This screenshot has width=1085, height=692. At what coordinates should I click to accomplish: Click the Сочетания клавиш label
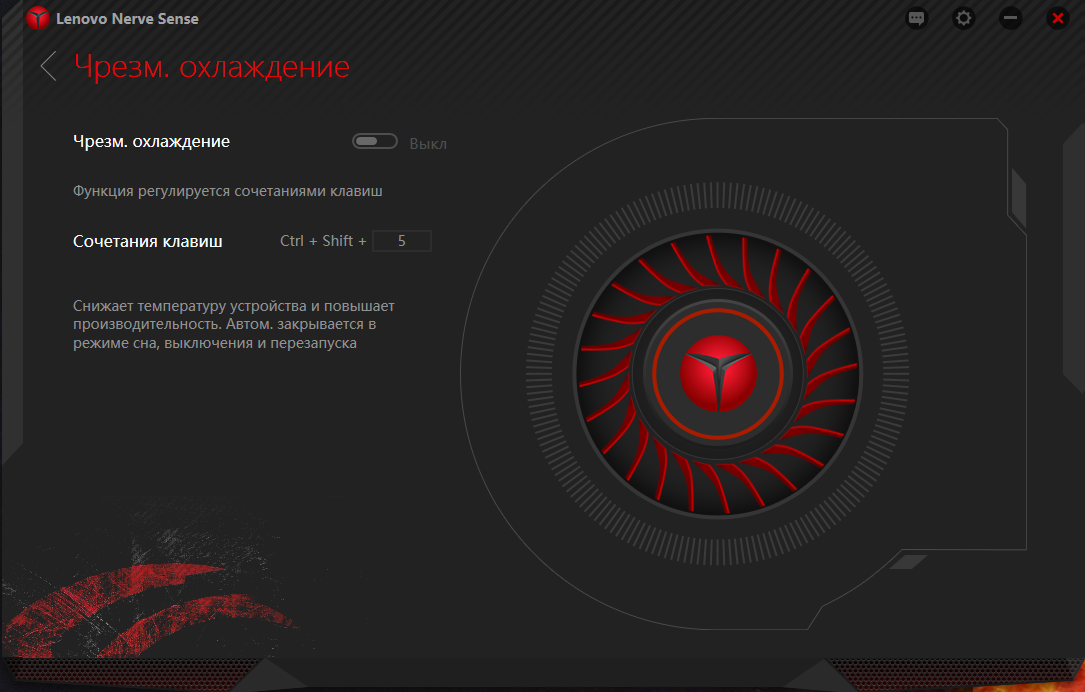[147, 242]
